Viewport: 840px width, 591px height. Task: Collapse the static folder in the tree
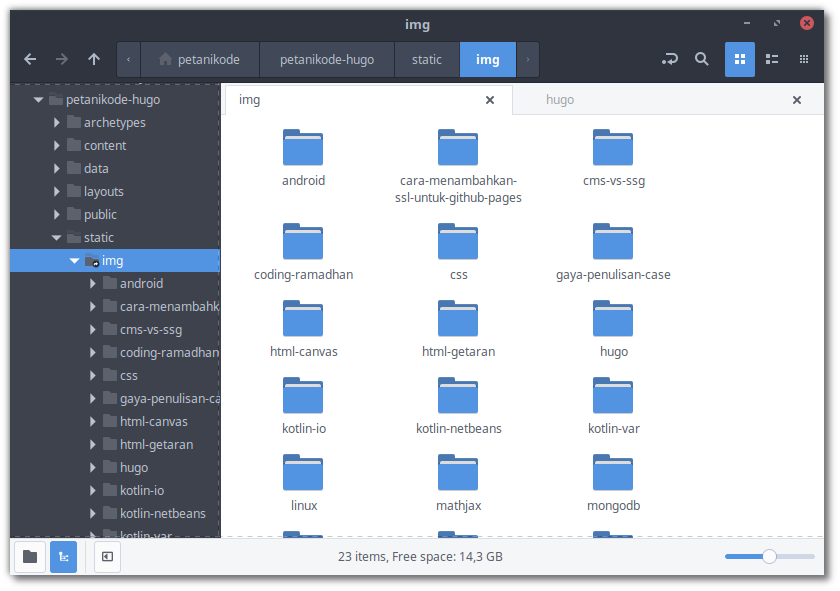click(x=57, y=238)
